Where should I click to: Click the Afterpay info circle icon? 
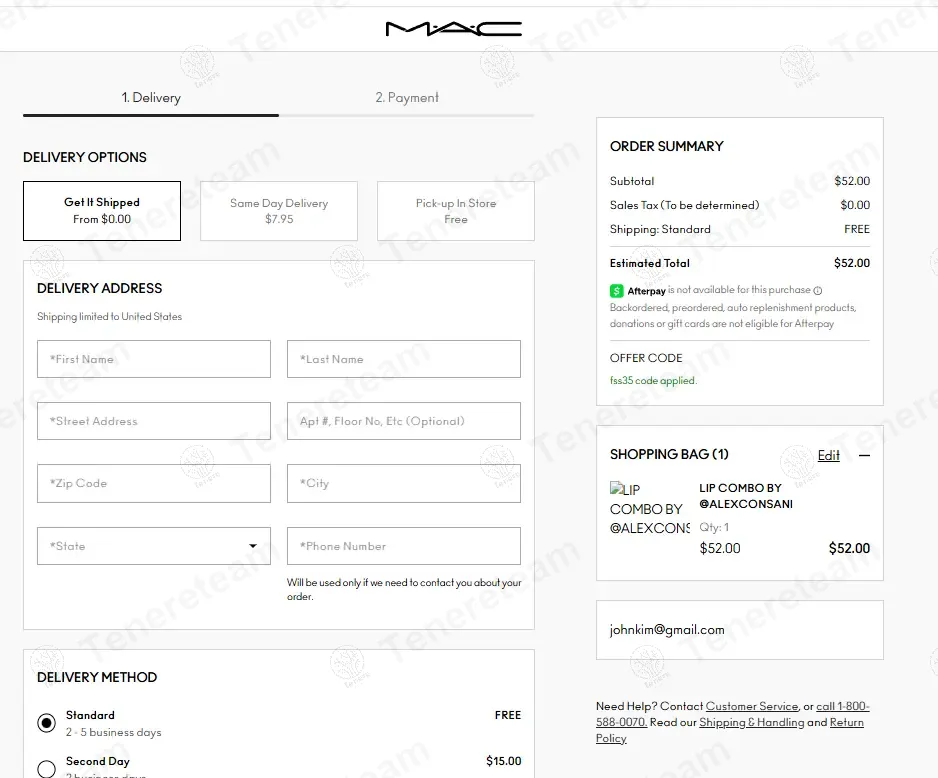pyautogui.click(x=818, y=291)
